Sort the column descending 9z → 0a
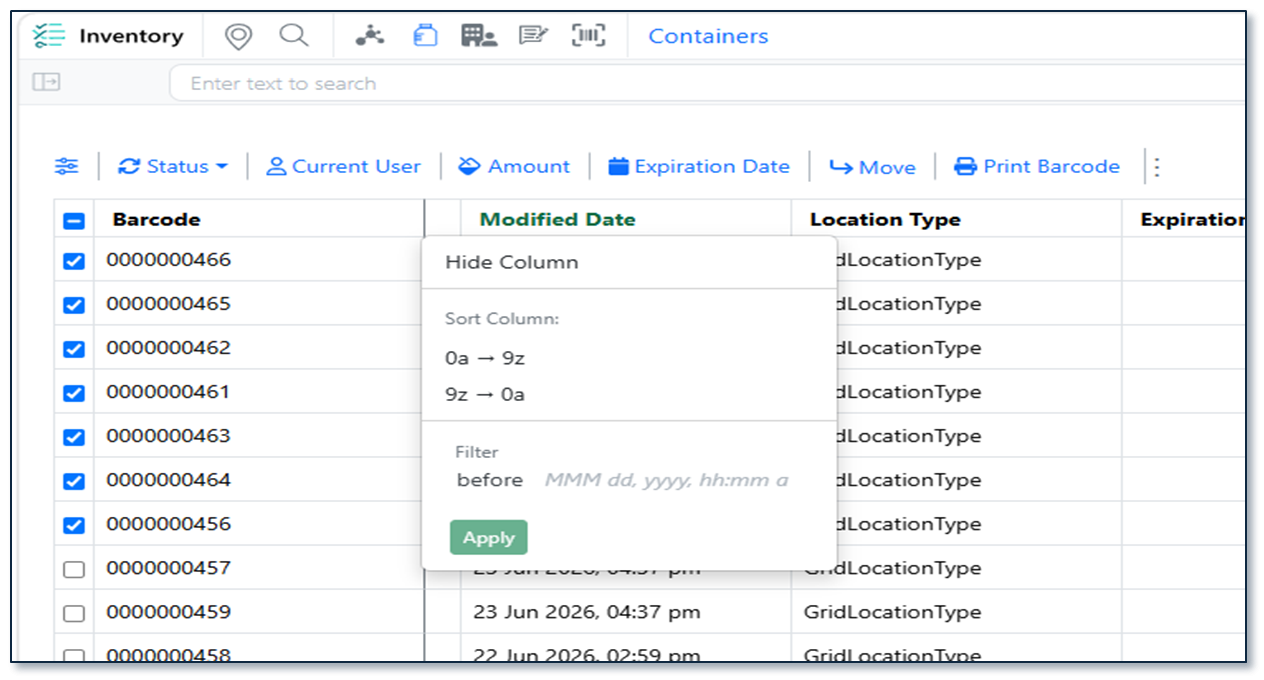This screenshot has height=680, width=1264. (x=485, y=394)
